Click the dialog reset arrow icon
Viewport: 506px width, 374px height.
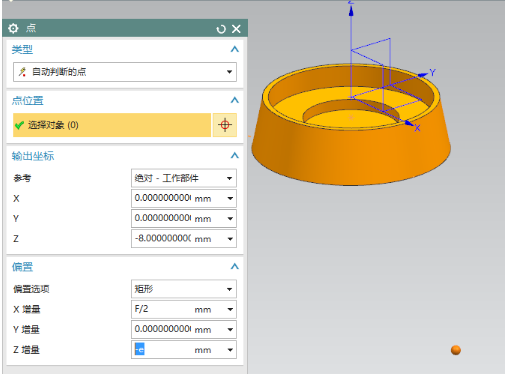click(x=221, y=29)
